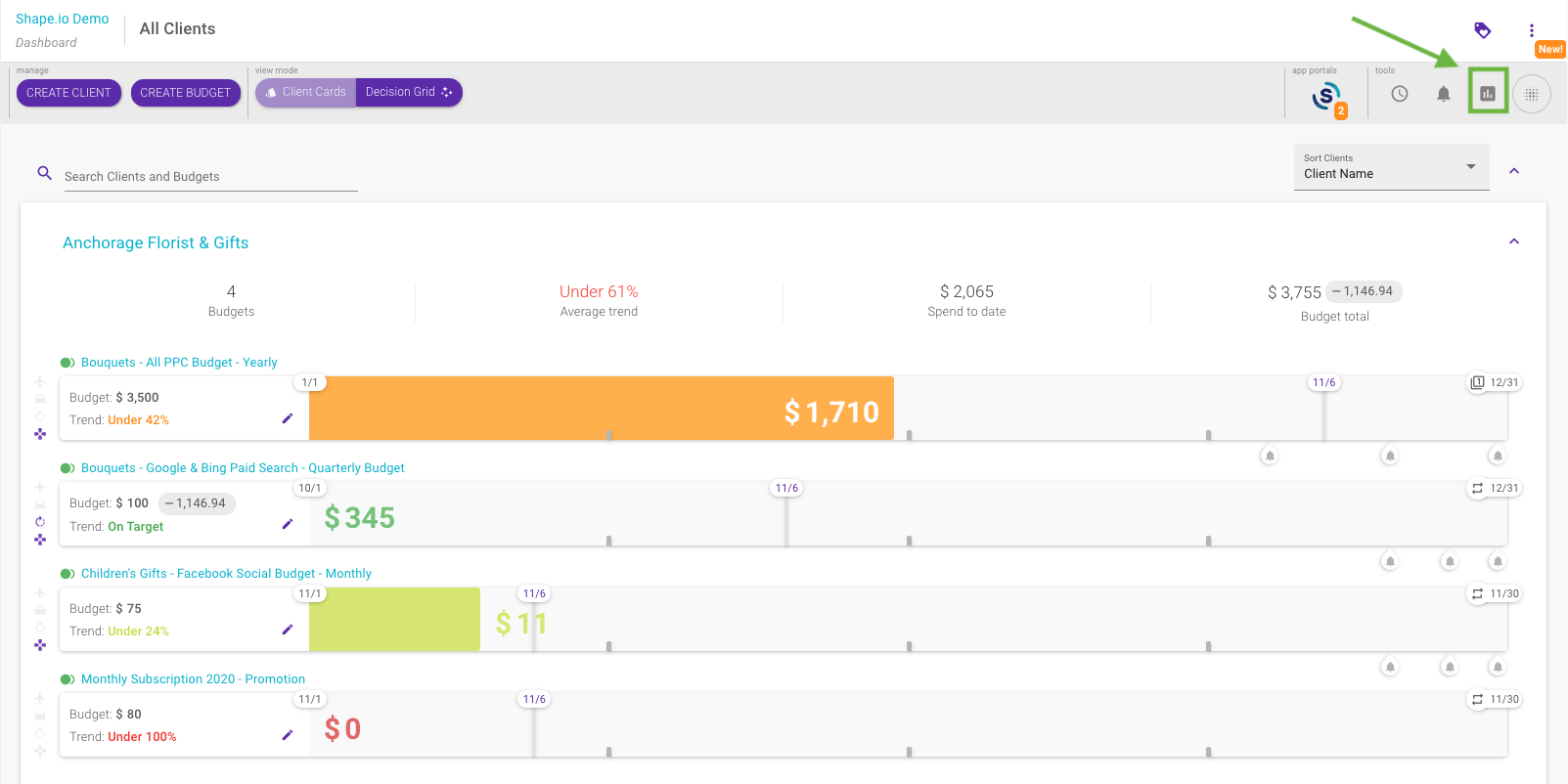Viewport: 1568px width, 784px height.
Task: Click middle alert bell under Google & Bing bar
Action: pyautogui.click(x=1450, y=561)
